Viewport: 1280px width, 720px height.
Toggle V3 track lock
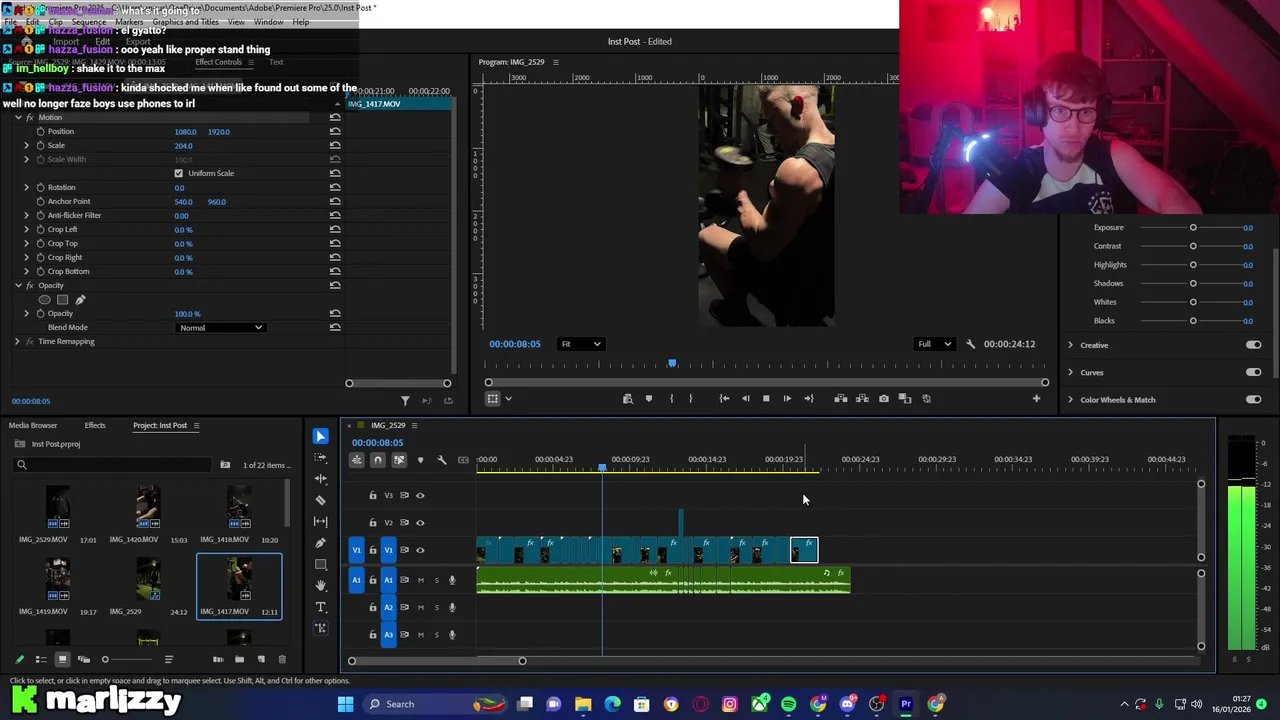[x=373, y=495]
